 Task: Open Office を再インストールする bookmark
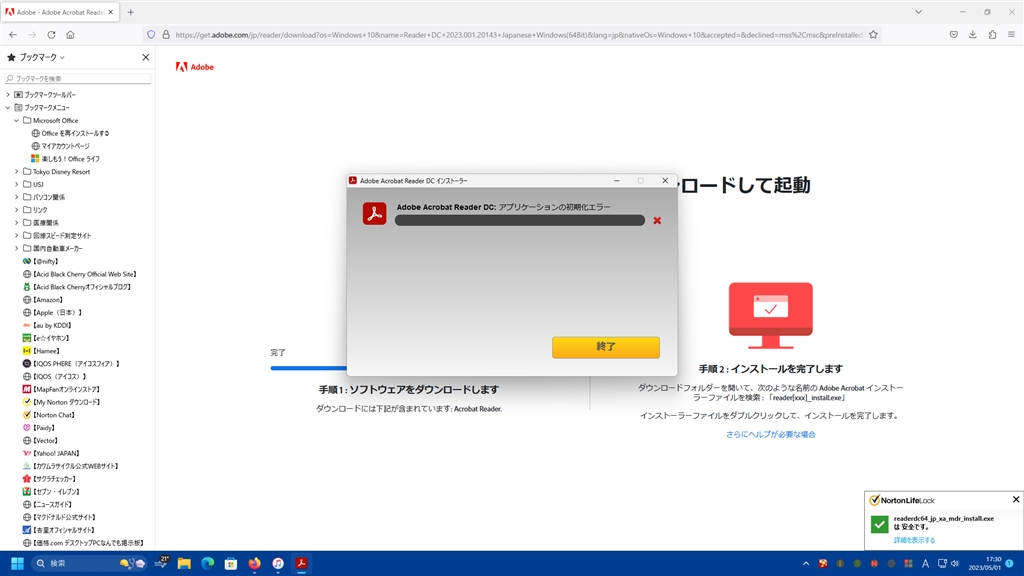click(71, 133)
